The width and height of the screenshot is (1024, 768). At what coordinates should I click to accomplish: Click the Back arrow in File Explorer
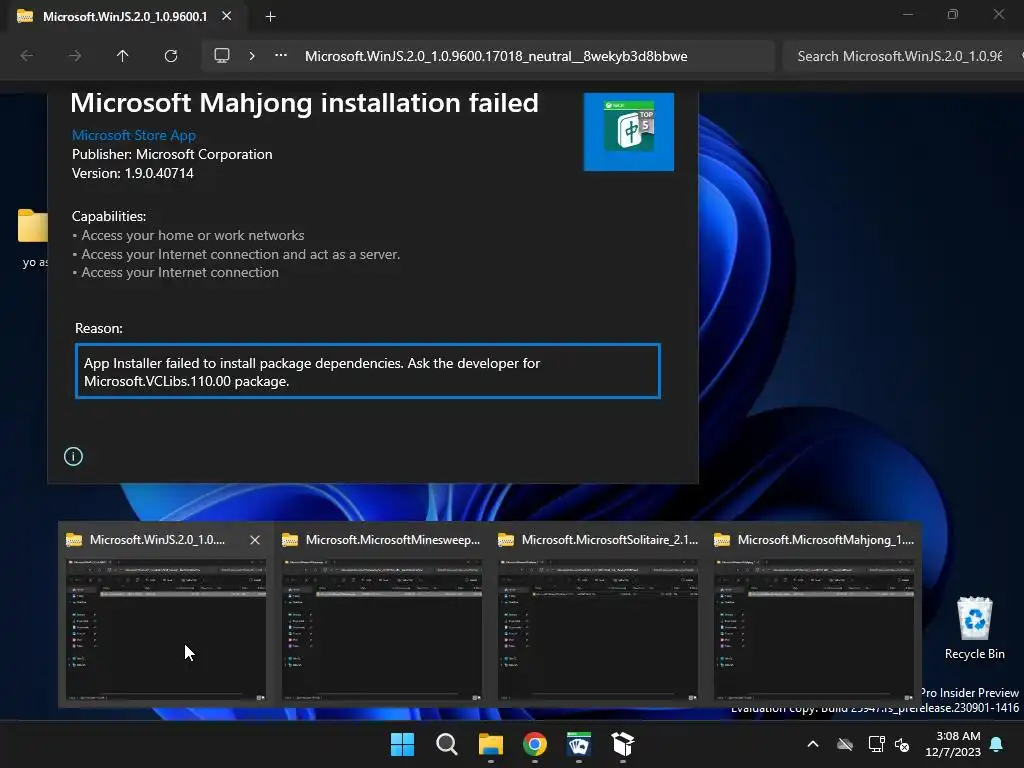(27, 56)
